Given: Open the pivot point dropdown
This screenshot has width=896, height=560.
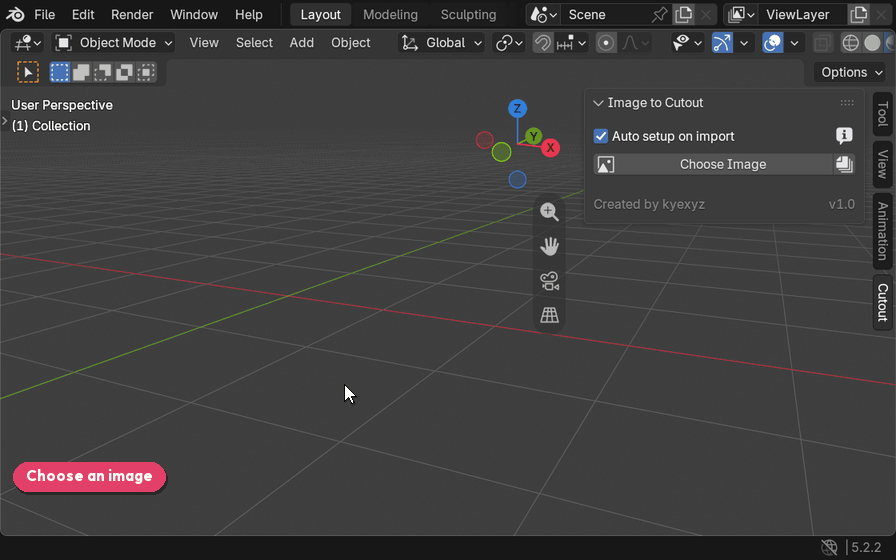Looking at the screenshot, I should (x=509, y=43).
